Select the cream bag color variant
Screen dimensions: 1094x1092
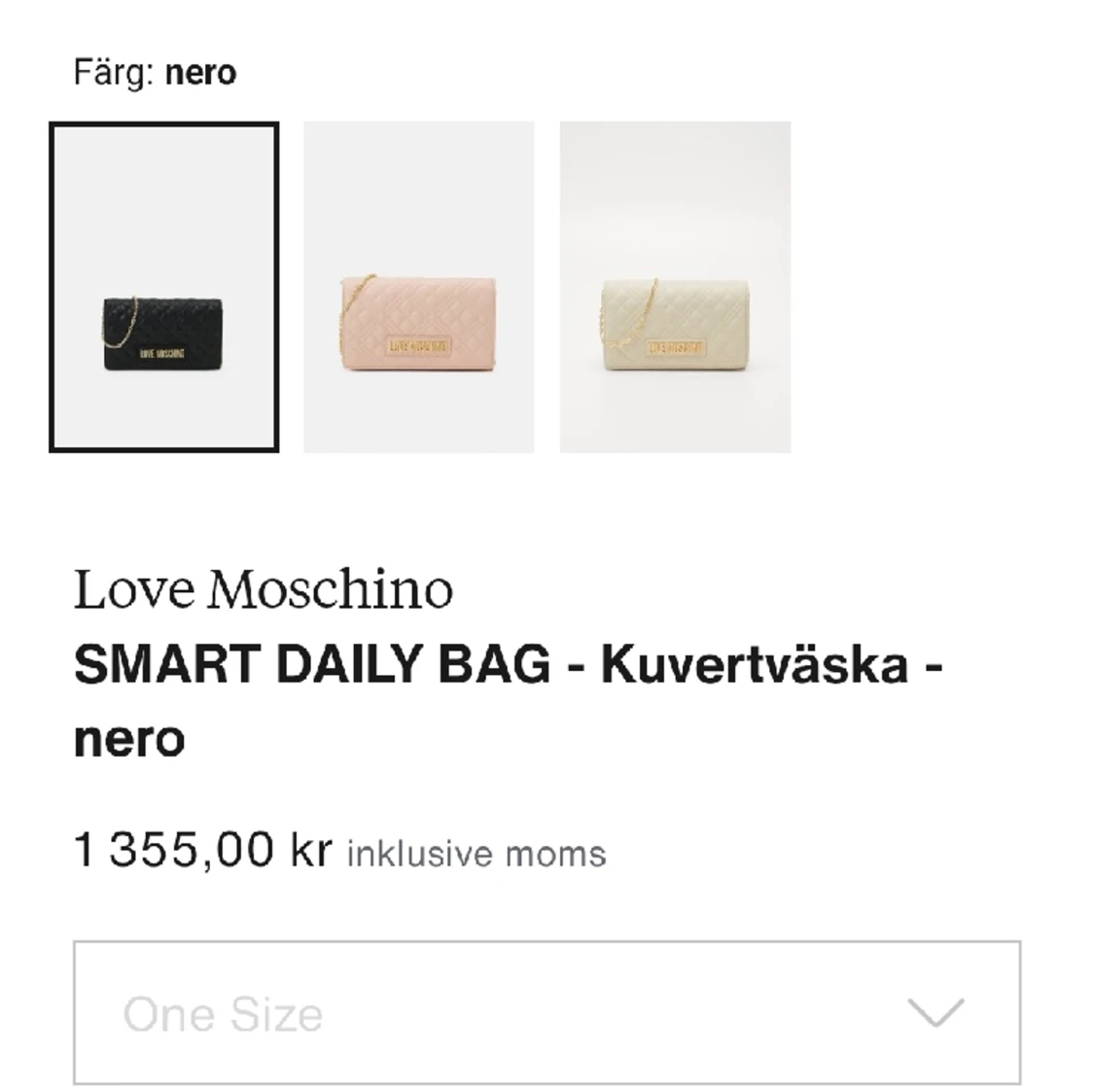pos(674,287)
